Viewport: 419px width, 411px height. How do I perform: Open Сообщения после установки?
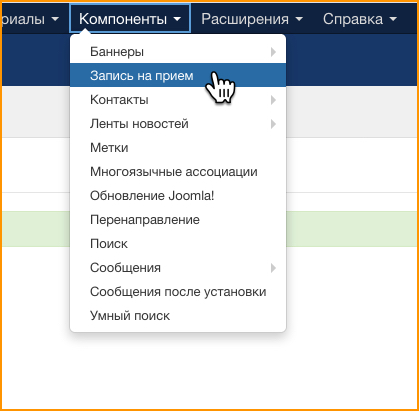pyautogui.click(x=178, y=292)
